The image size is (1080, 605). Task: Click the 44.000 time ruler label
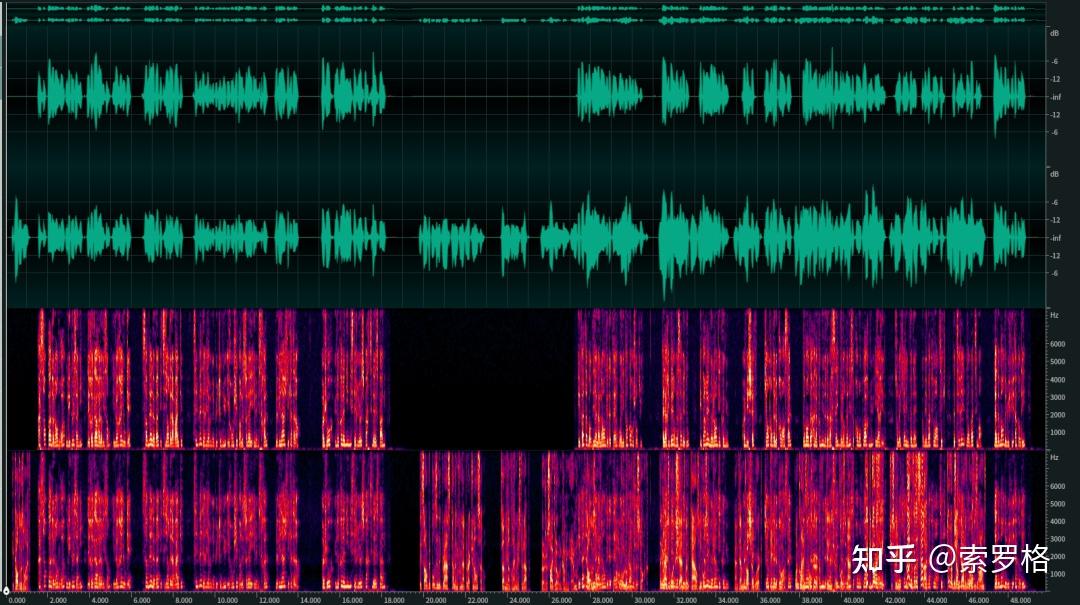coord(937,600)
